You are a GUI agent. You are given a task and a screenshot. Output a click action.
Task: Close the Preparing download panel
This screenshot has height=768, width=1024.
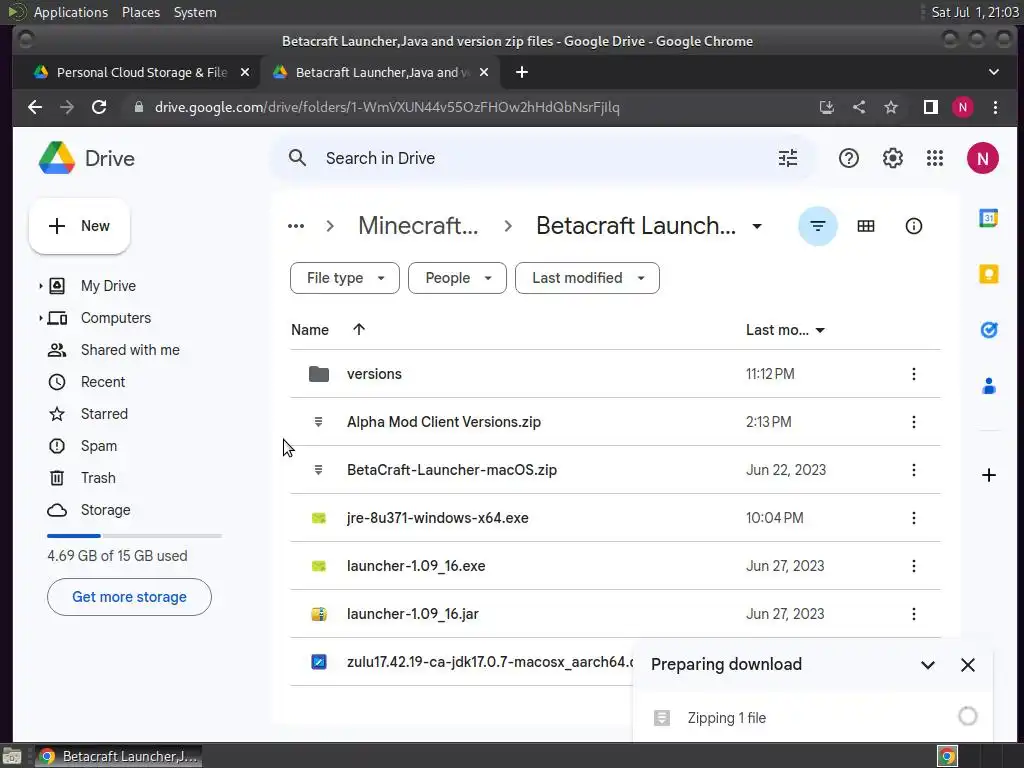tap(968, 665)
